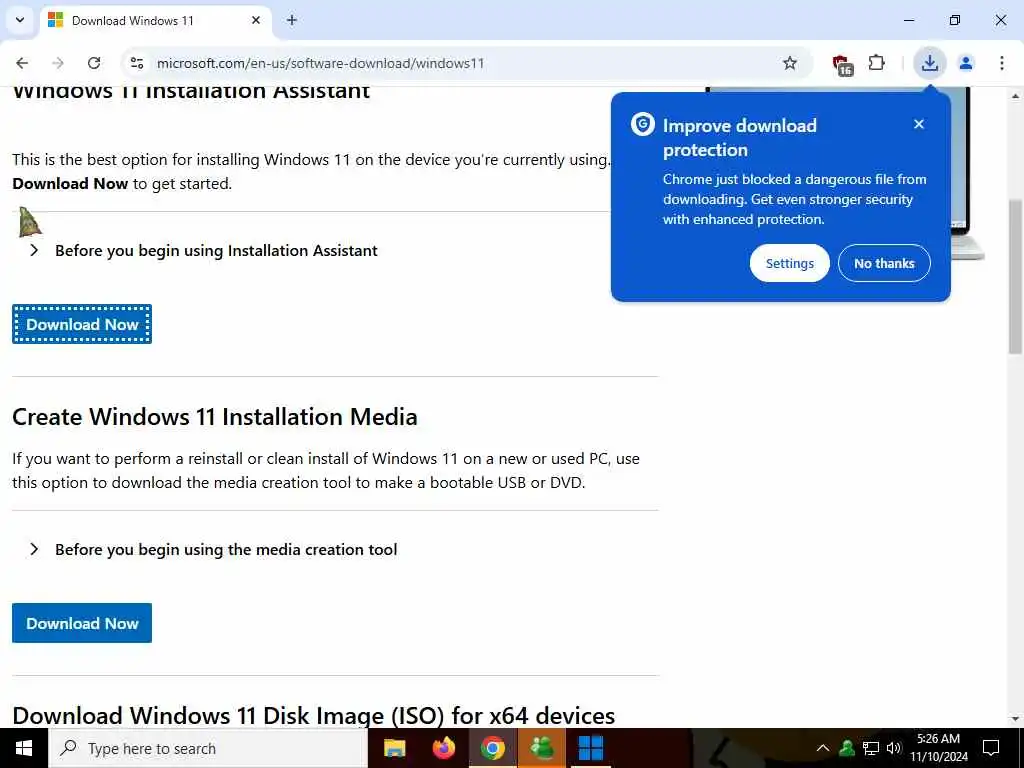Close the Download Windows 11 tab
The height and width of the screenshot is (768, 1024).
coord(256,20)
